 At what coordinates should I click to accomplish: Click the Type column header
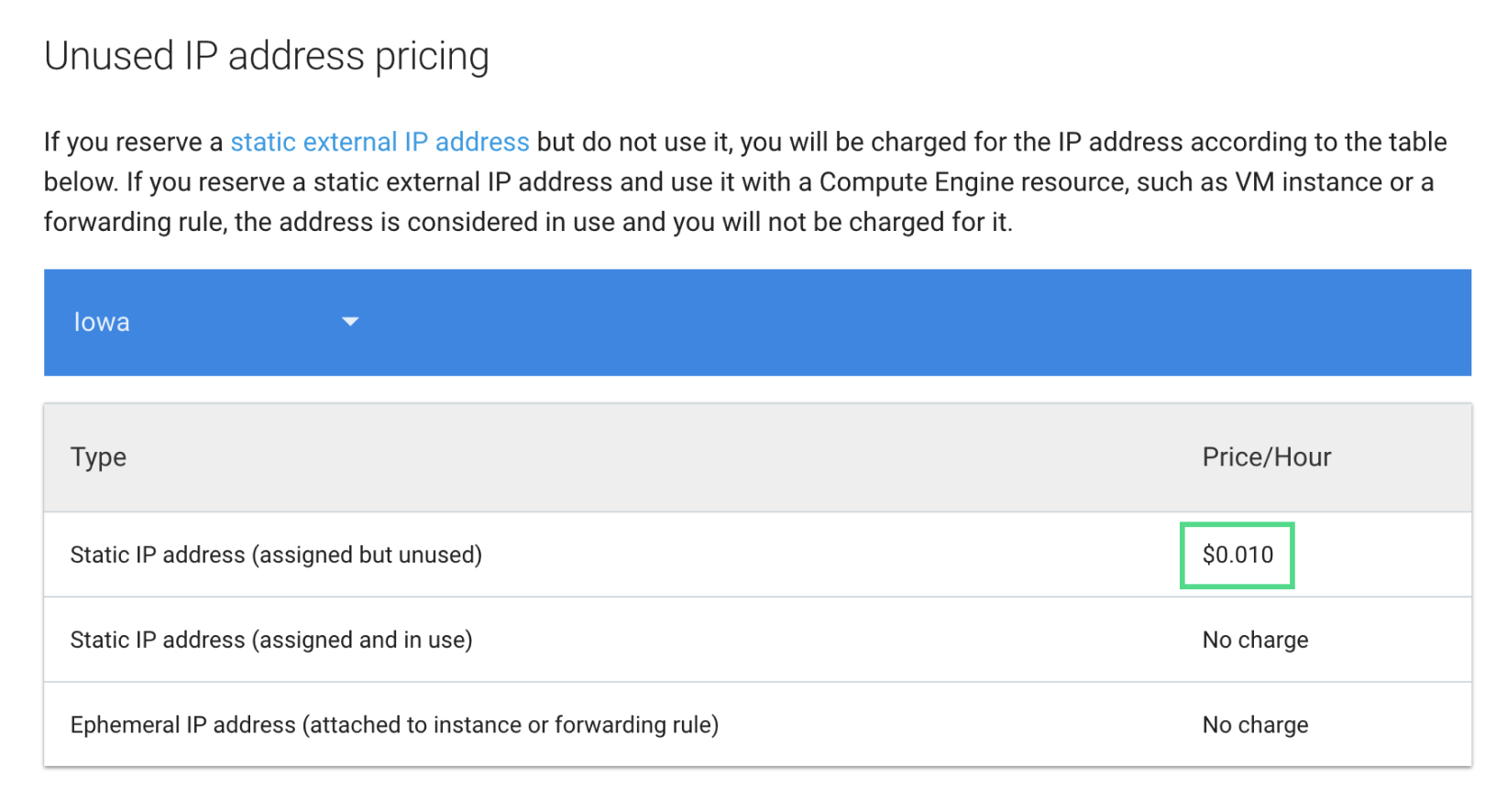click(x=99, y=457)
